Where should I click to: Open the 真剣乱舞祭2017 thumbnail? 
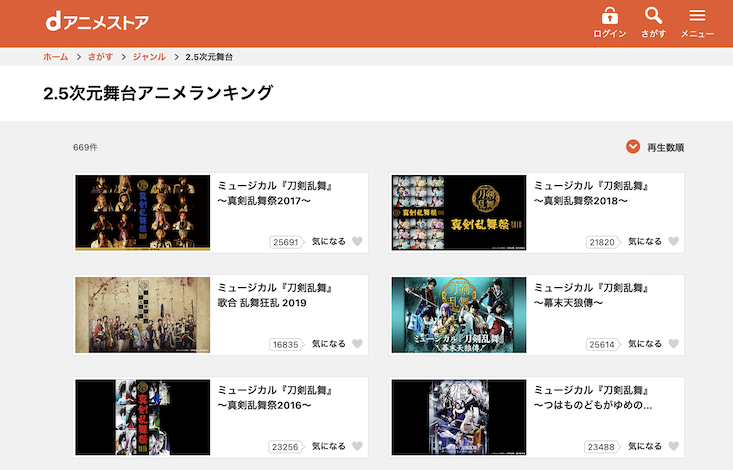[143, 213]
